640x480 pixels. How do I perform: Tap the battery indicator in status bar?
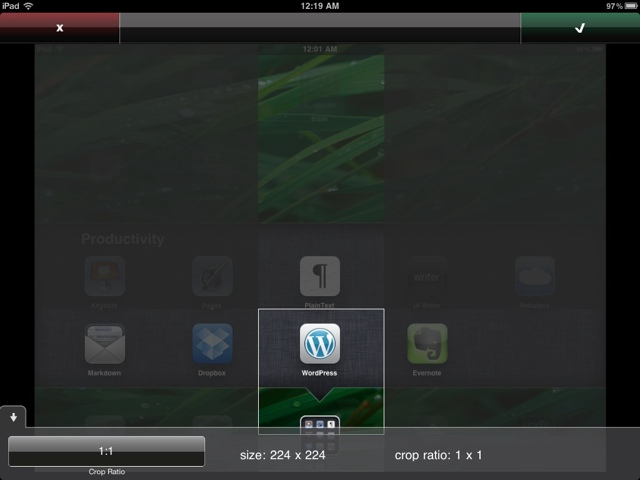point(631,6)
